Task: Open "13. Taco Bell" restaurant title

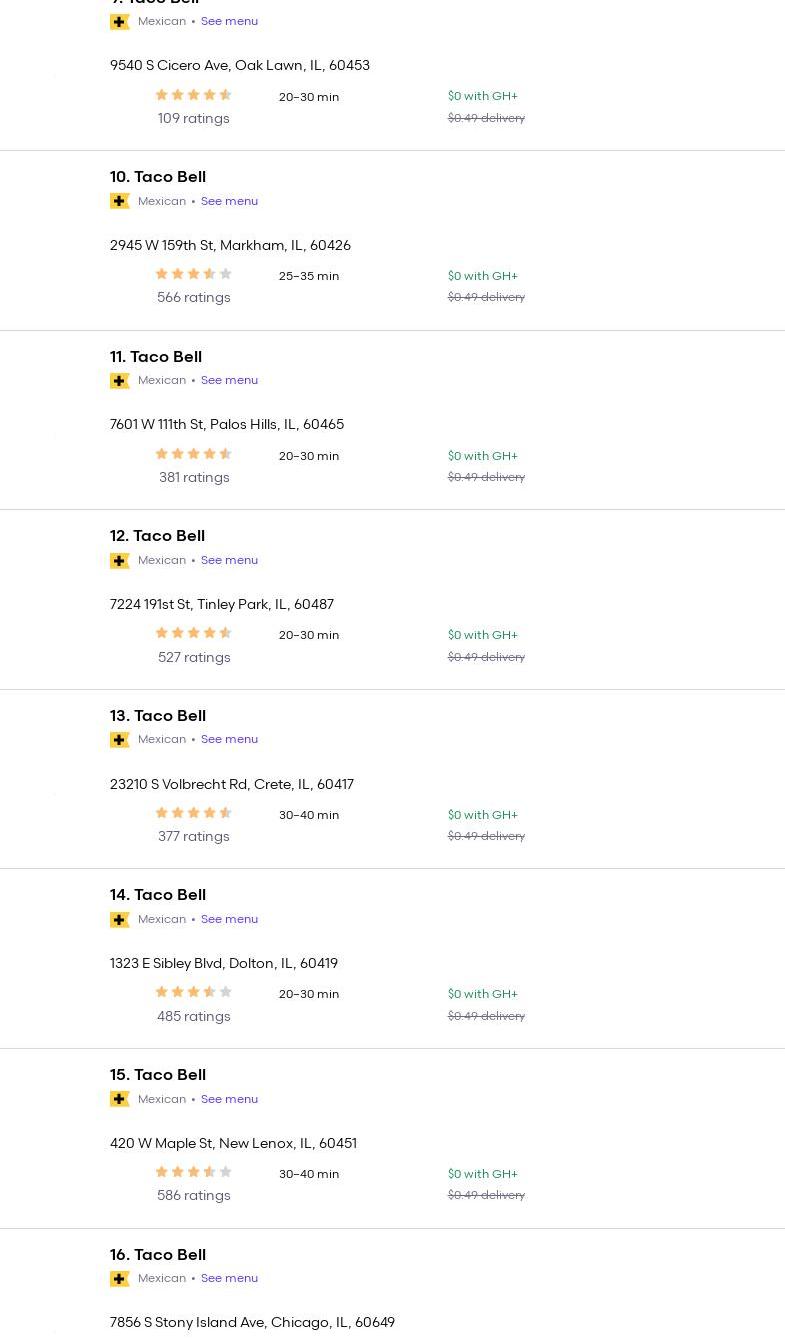Action: click(158, 716)
